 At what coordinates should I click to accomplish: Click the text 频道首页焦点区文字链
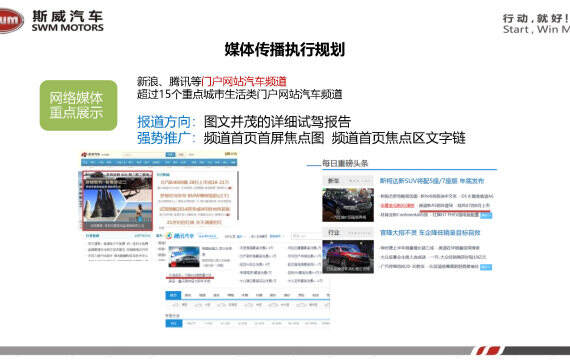tap(399, 138)
